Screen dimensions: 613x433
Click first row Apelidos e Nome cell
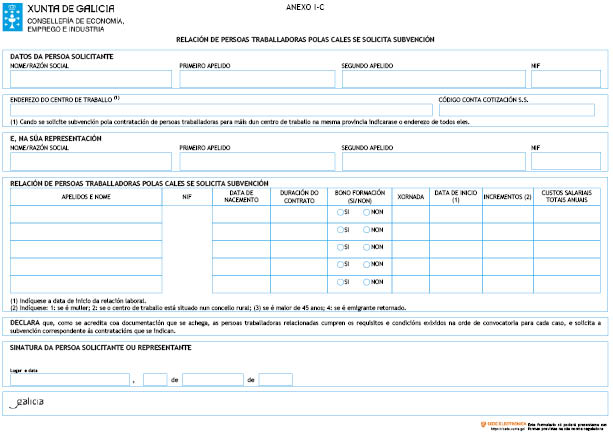(x=85, y=213)
